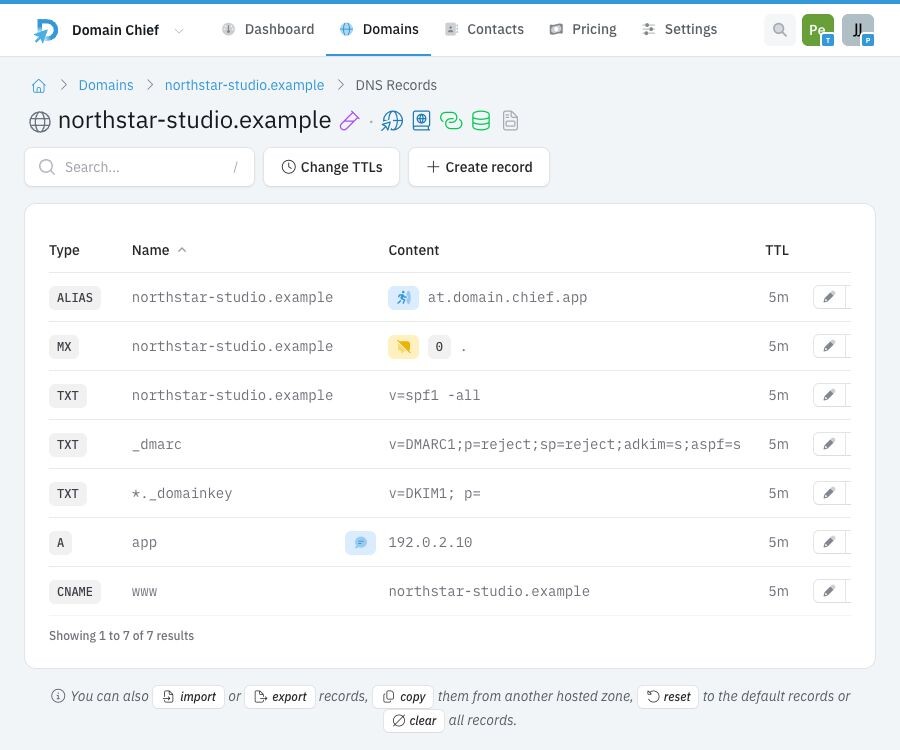Click the green database icon by the title
Viewport: 900px width, 750px height.
(481, 121)
